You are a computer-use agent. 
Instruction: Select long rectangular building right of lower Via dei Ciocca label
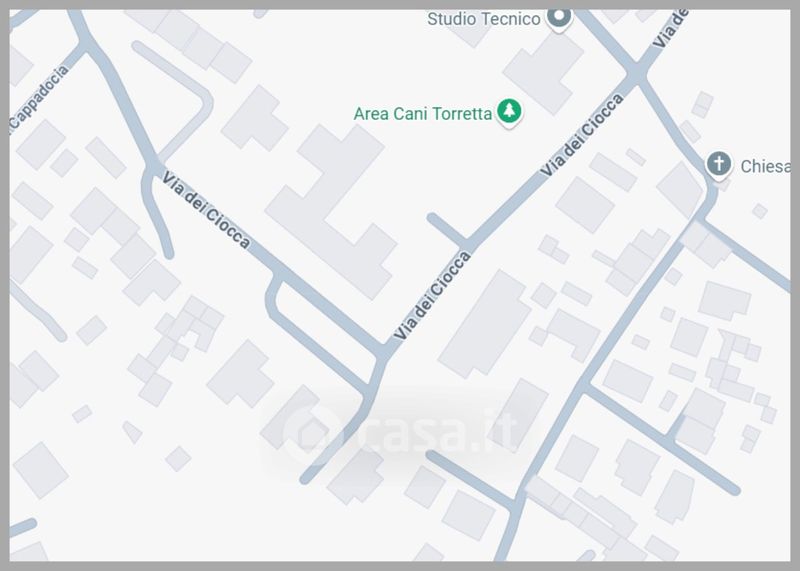coord(485,325)
